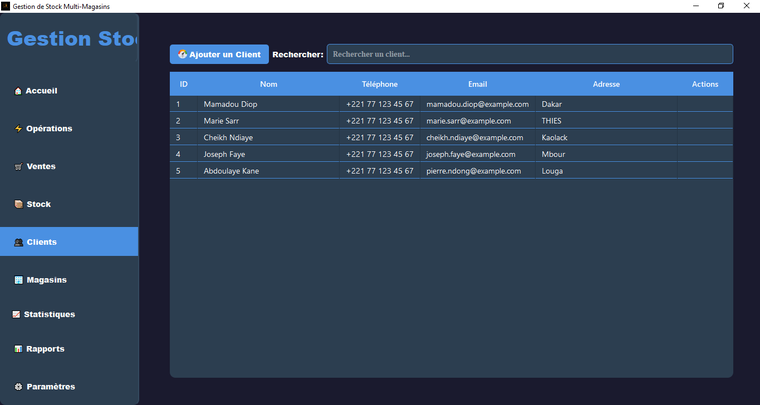Click the gear icon beside Paramètres
Image resolution: width=760 pixels, height=405 pixels.
click(18, 387)
